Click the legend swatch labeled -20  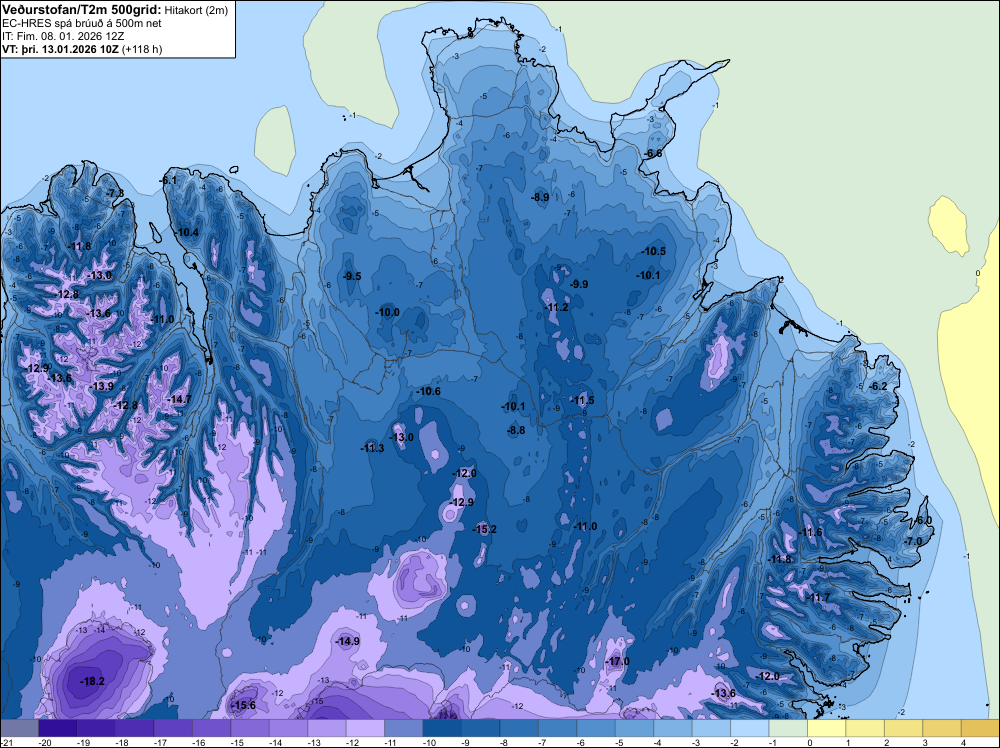[57, 728]
